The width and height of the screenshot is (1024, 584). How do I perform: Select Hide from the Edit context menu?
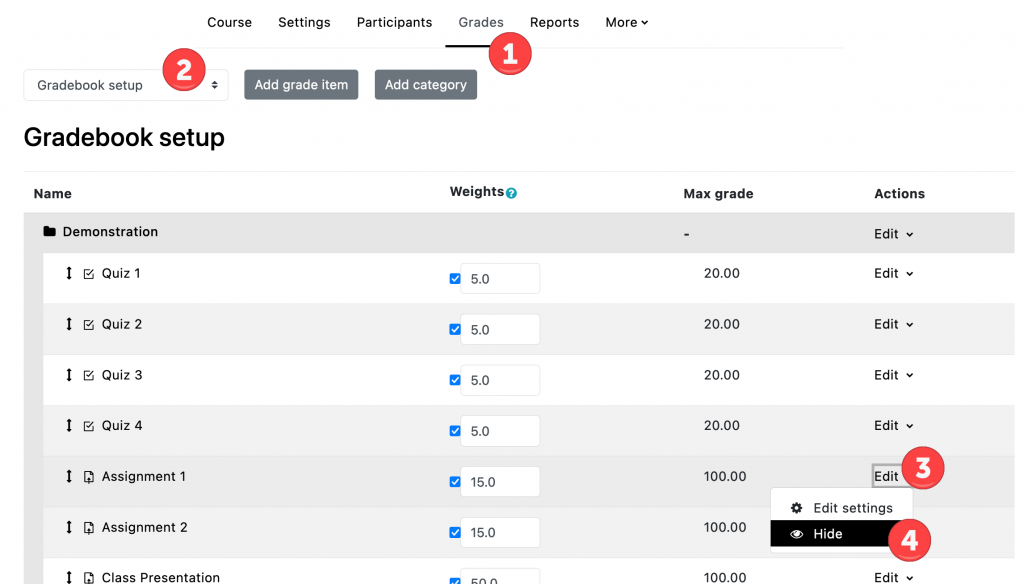828,533
